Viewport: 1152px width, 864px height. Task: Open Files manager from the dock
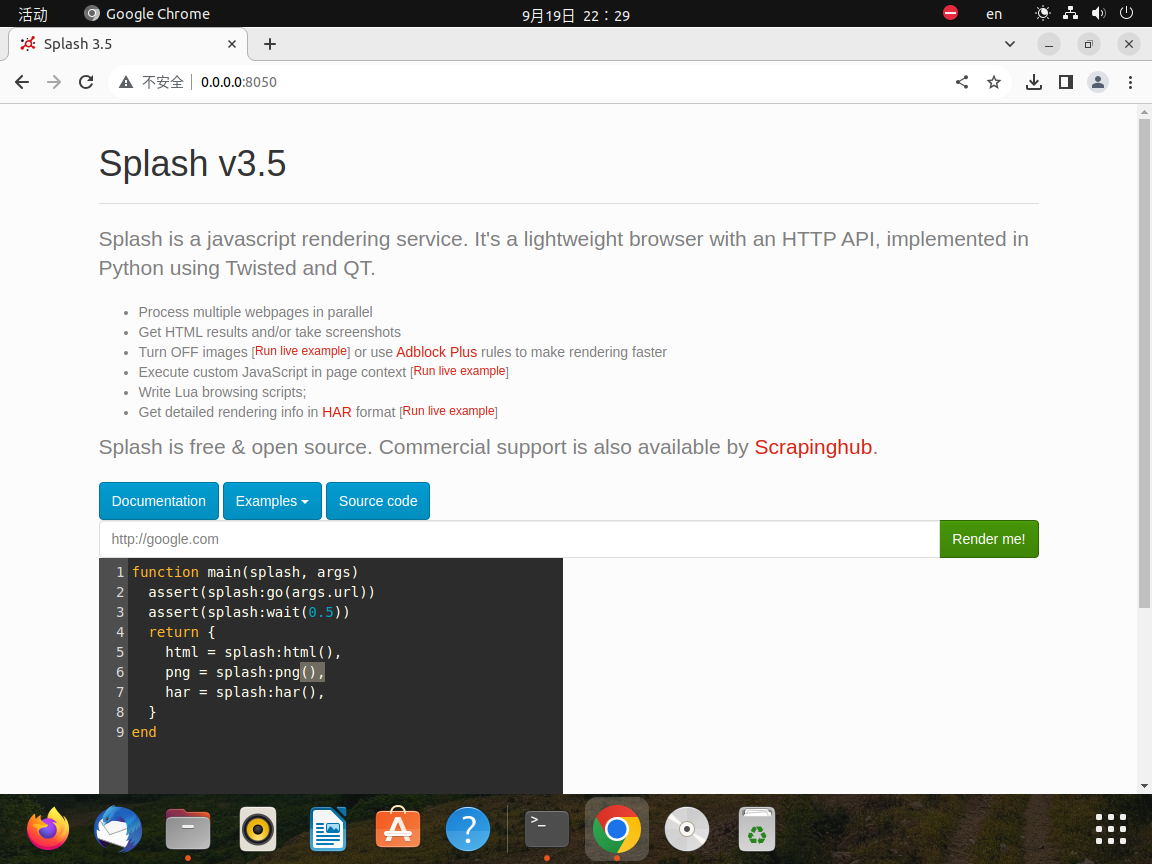click(188, 829)
